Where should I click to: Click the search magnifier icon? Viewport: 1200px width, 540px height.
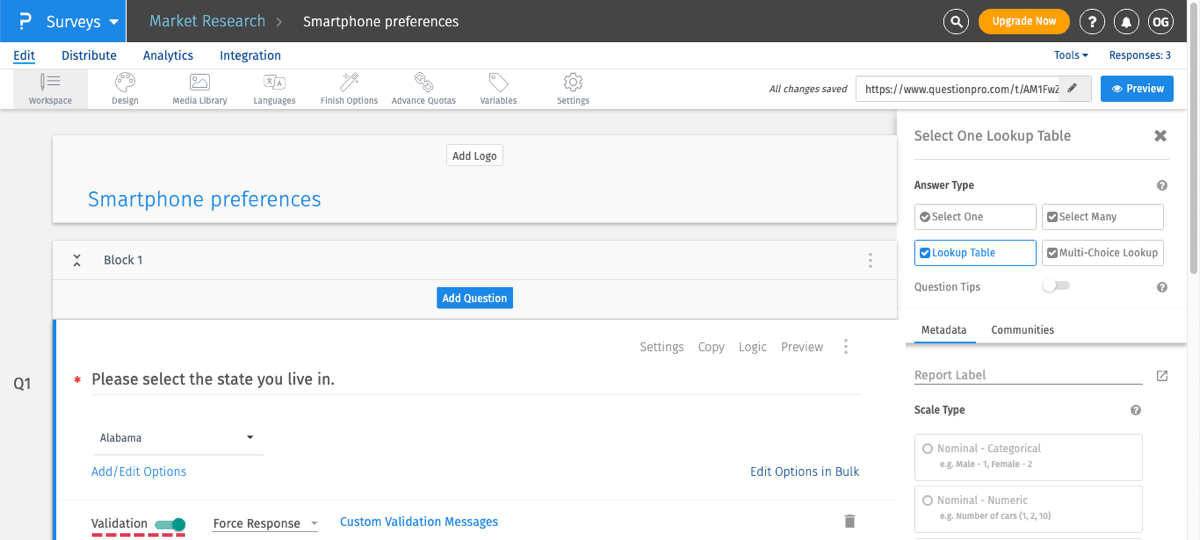point(957,21)
